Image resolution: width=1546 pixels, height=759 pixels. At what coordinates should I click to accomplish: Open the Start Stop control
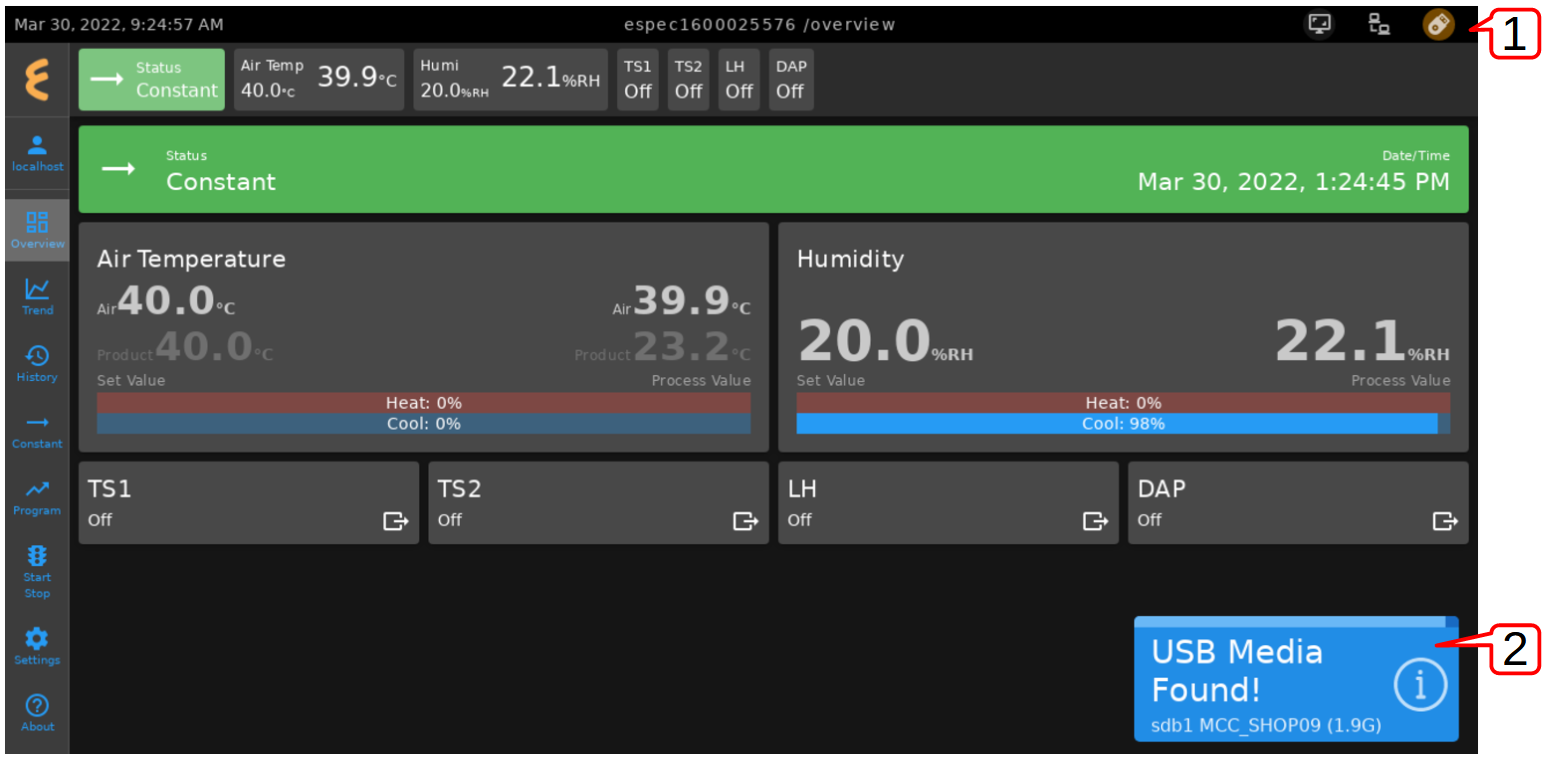[37, 571]
